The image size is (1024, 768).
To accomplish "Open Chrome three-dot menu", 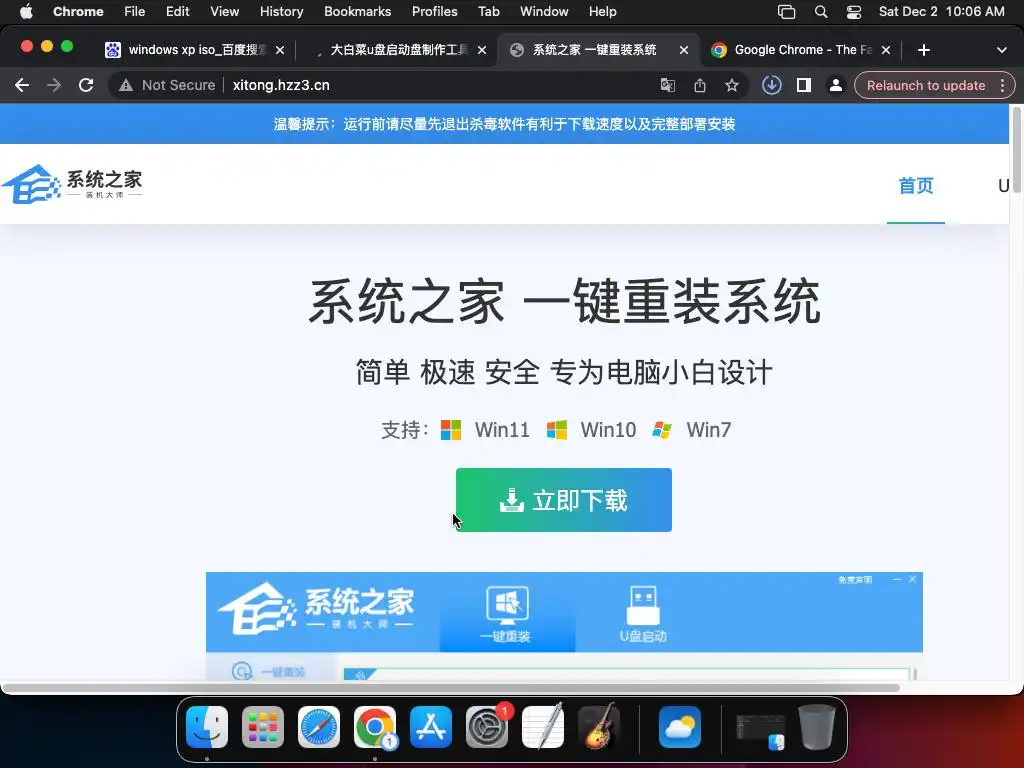I will tap(1002, 86).
